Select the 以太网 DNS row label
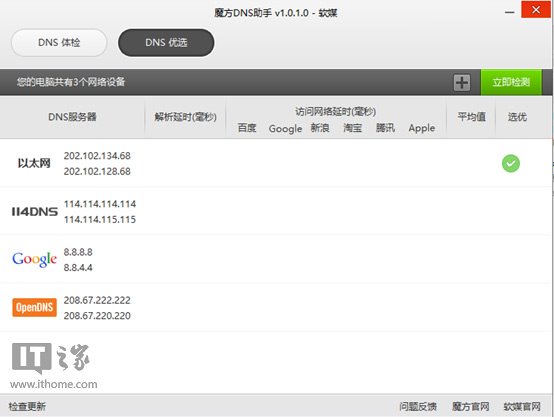 (34, 163)
